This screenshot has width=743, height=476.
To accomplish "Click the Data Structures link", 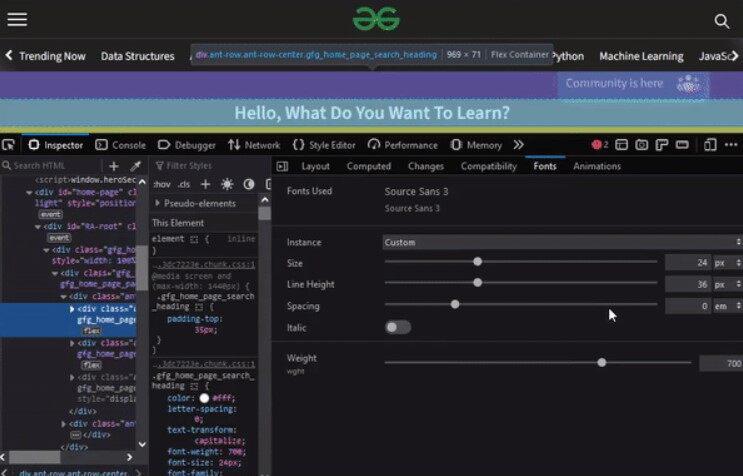I will (137, 56).
